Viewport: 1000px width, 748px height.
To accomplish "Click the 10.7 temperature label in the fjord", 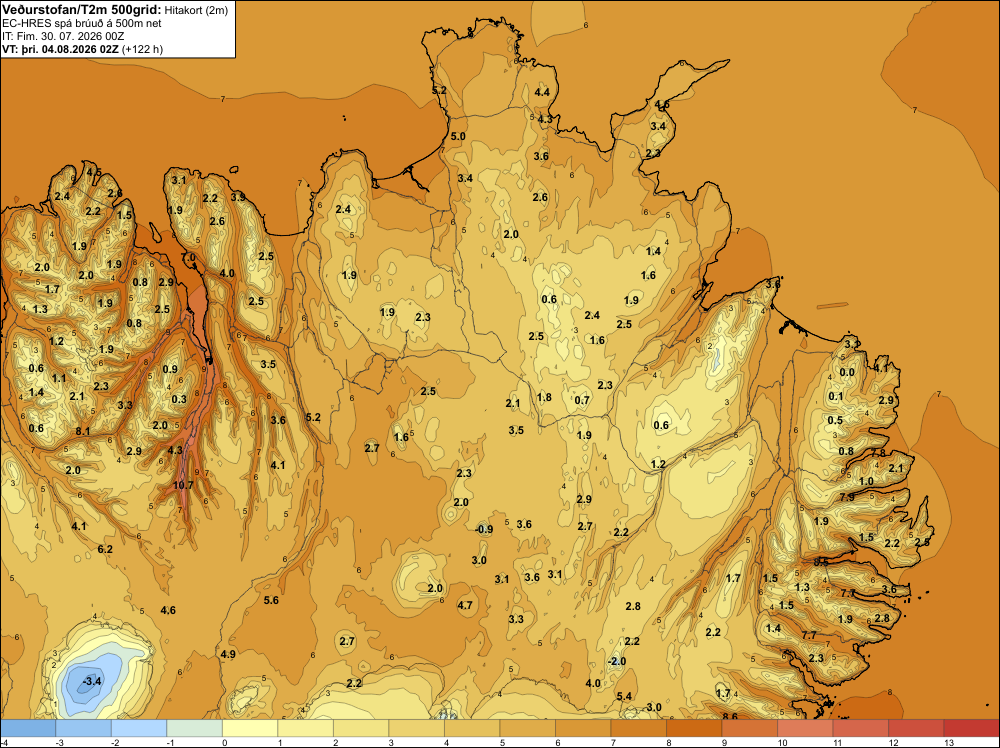I will point(183,485).
